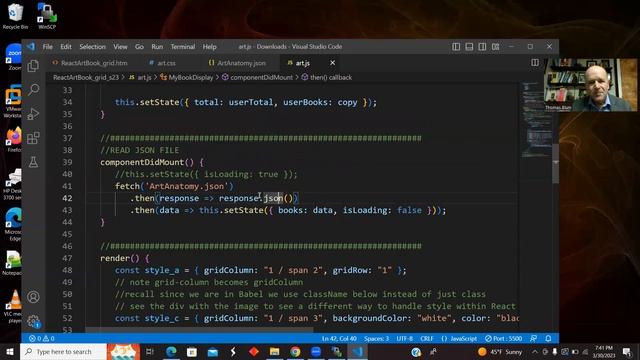Open Zoom from the taskbar
The width and height of the screenshot is (640, 360).
click(316, 351)
